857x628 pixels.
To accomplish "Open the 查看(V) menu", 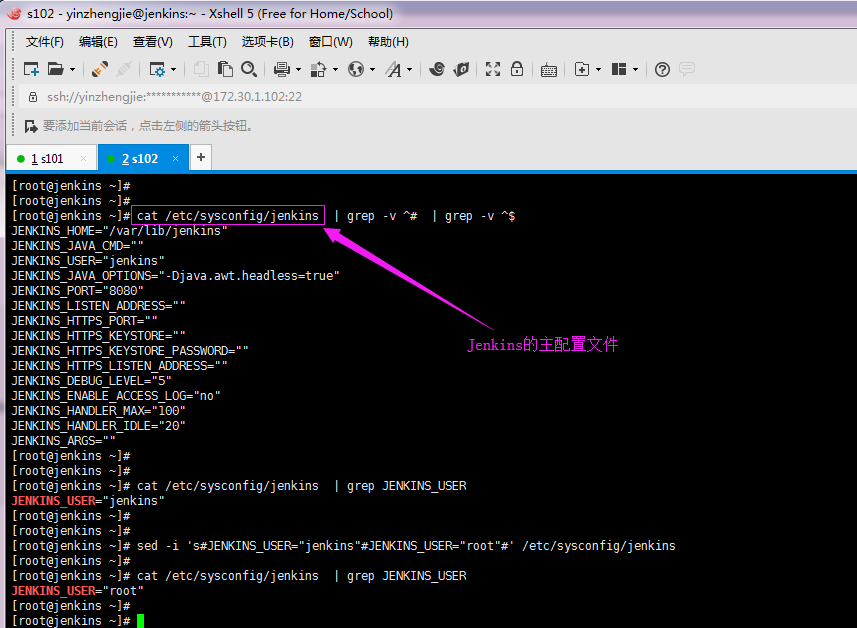I will tap(152, 42).
